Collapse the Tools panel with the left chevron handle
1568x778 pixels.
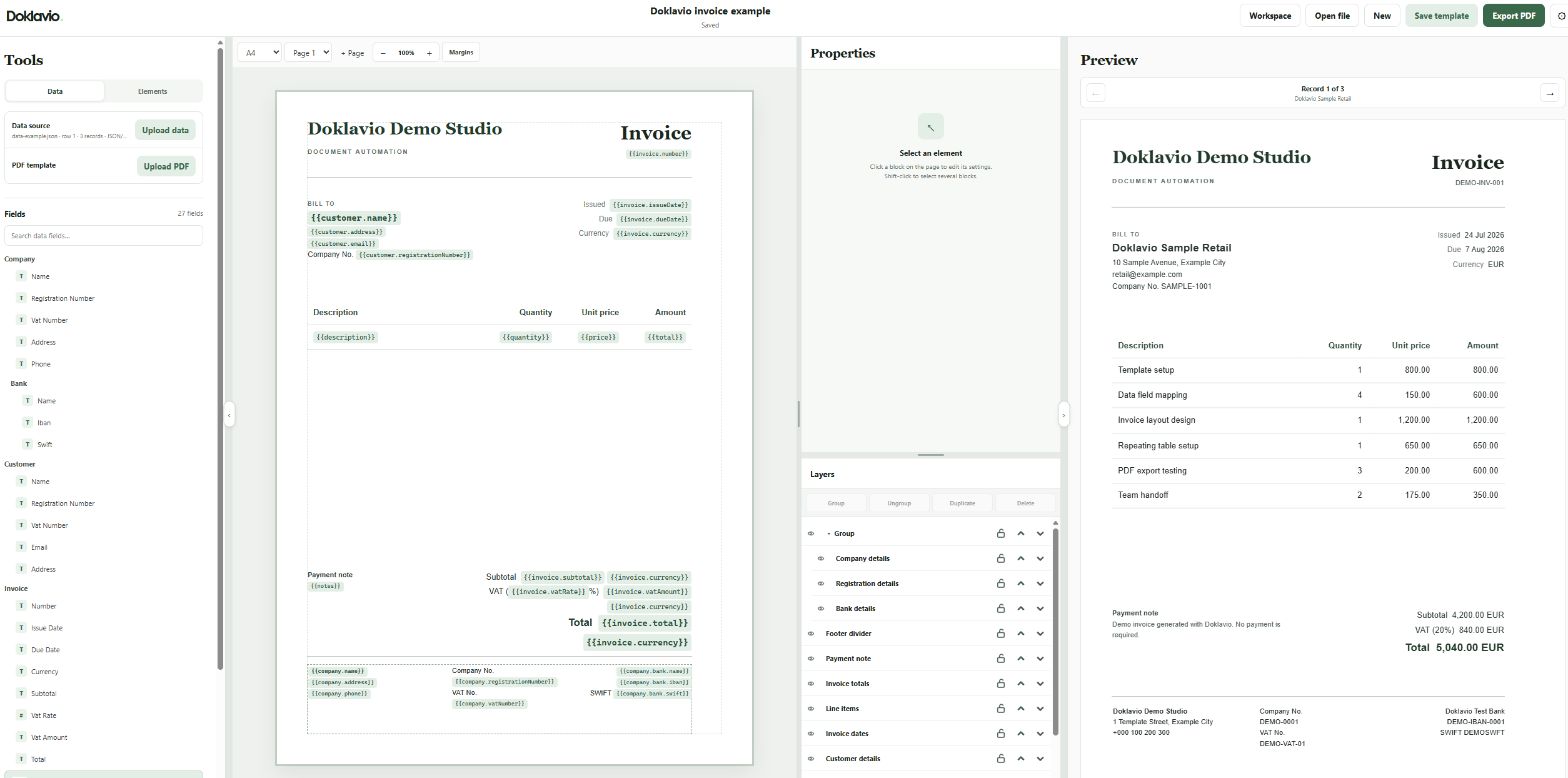click(x=229, y=415)
